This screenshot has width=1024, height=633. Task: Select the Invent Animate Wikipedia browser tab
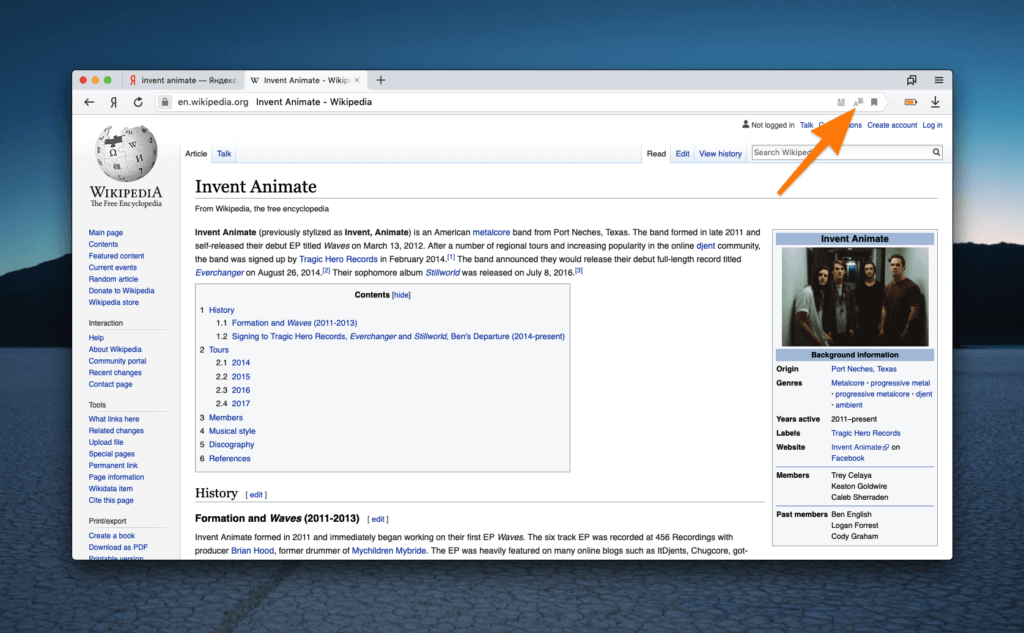coord(304,80)
